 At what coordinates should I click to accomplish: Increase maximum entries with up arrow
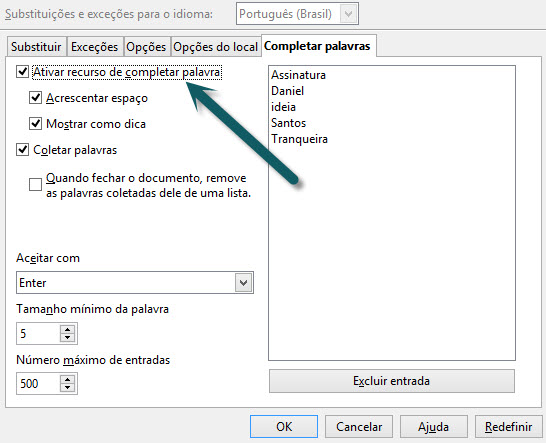[67, 379]
